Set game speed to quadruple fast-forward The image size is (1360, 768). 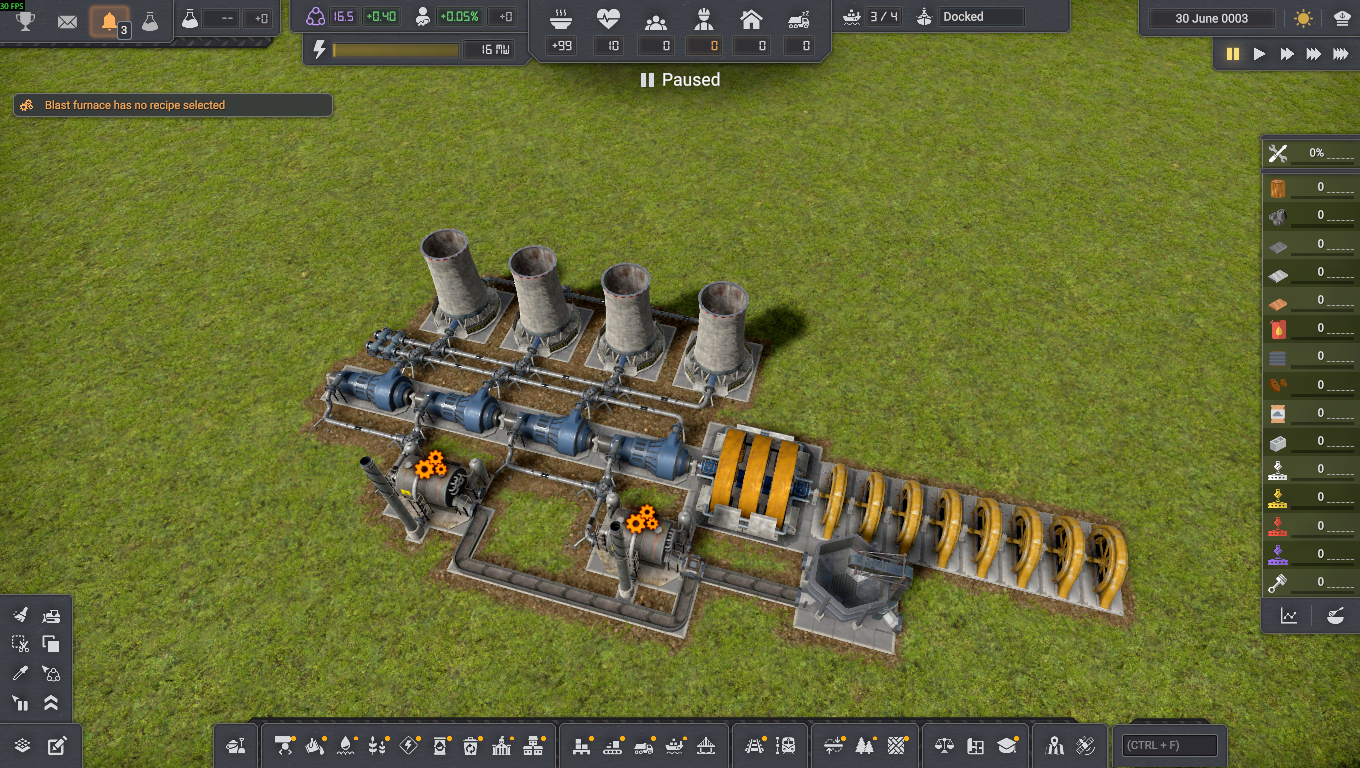[x=1341, y=54]
